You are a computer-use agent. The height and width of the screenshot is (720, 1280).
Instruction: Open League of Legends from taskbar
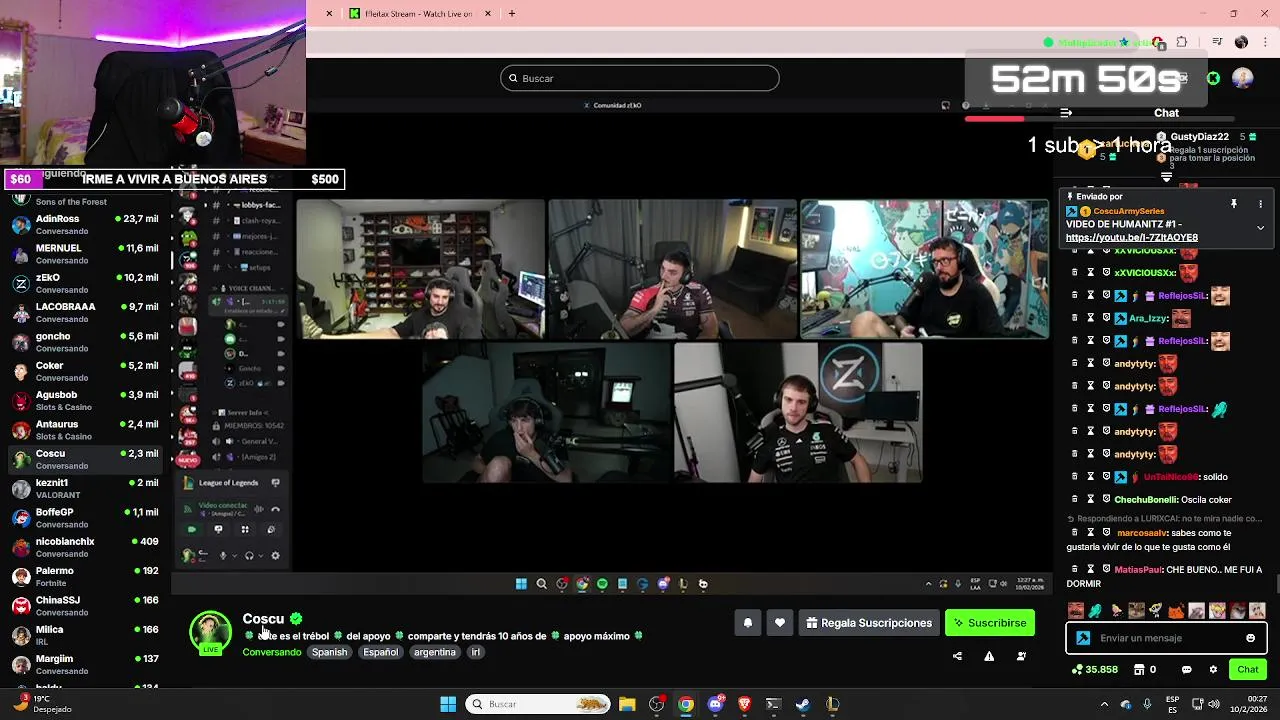[832, 704]
